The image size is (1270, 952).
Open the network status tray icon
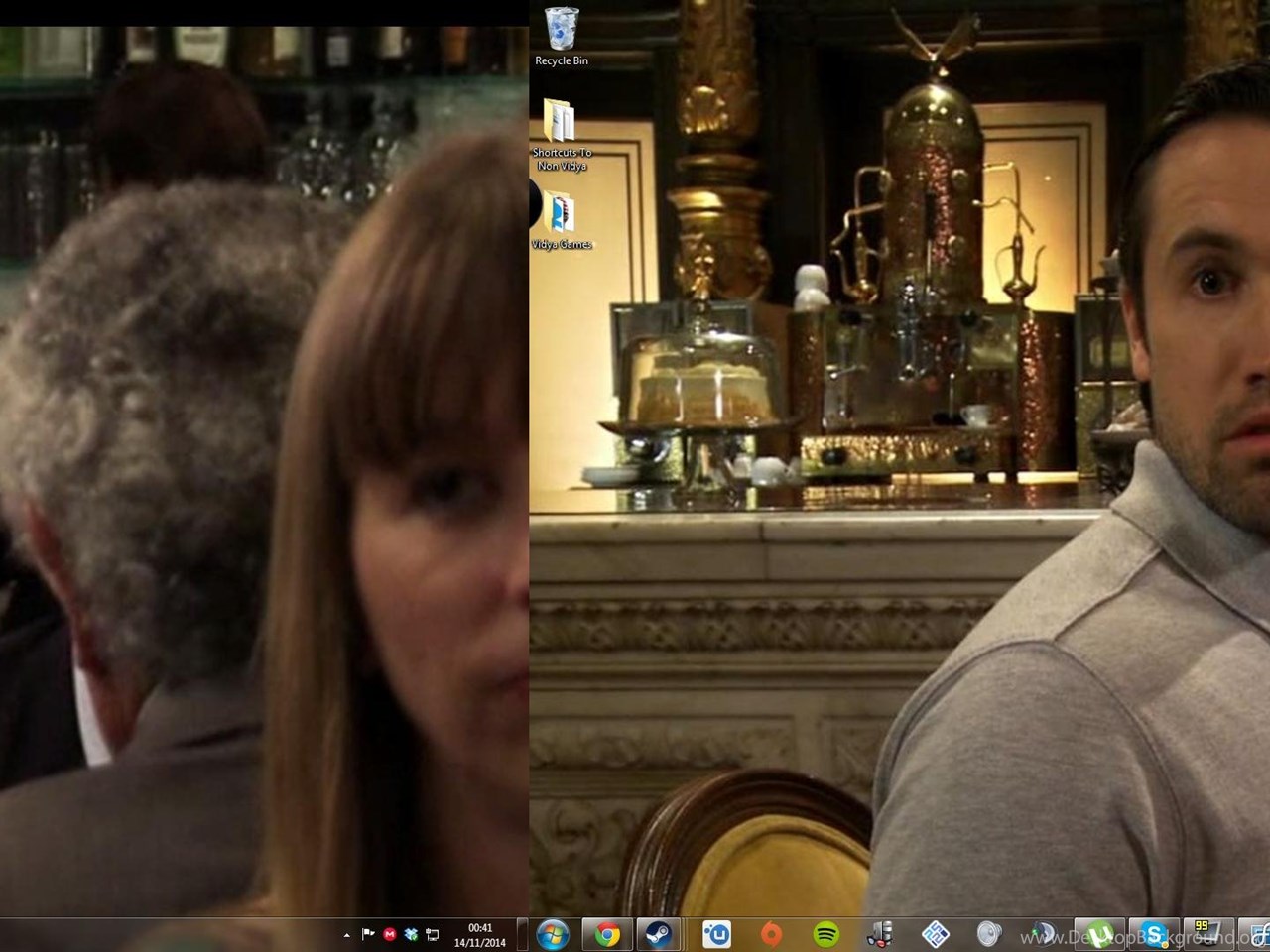point(433,934)
